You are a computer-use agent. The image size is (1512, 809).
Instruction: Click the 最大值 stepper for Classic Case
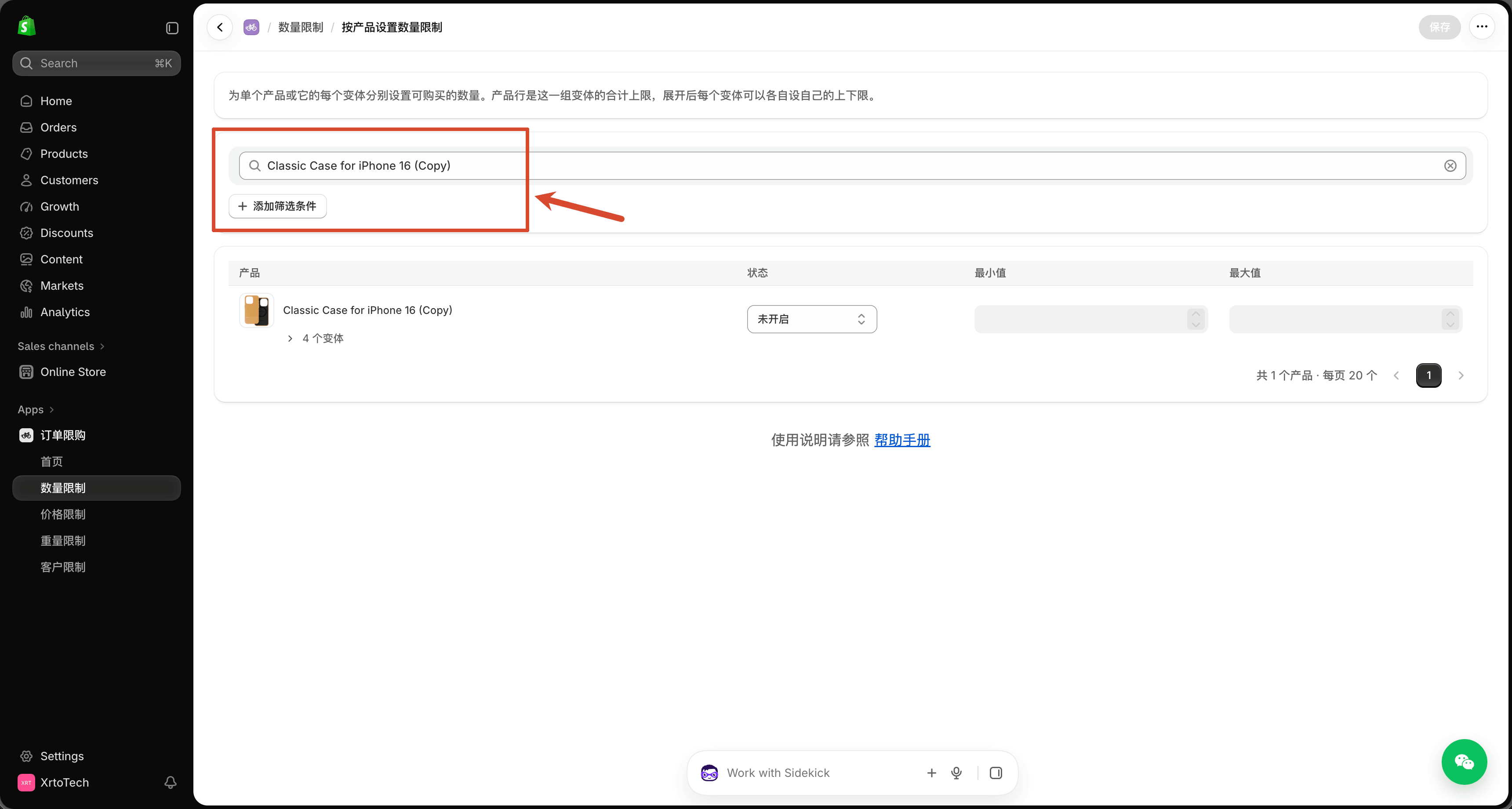[1450, 319]
